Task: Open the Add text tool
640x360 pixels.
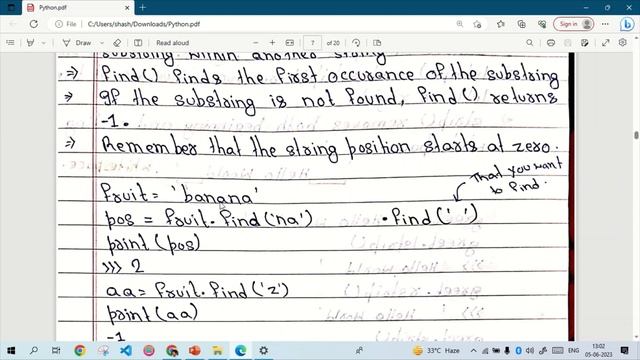Action: [x=138, y=42]
